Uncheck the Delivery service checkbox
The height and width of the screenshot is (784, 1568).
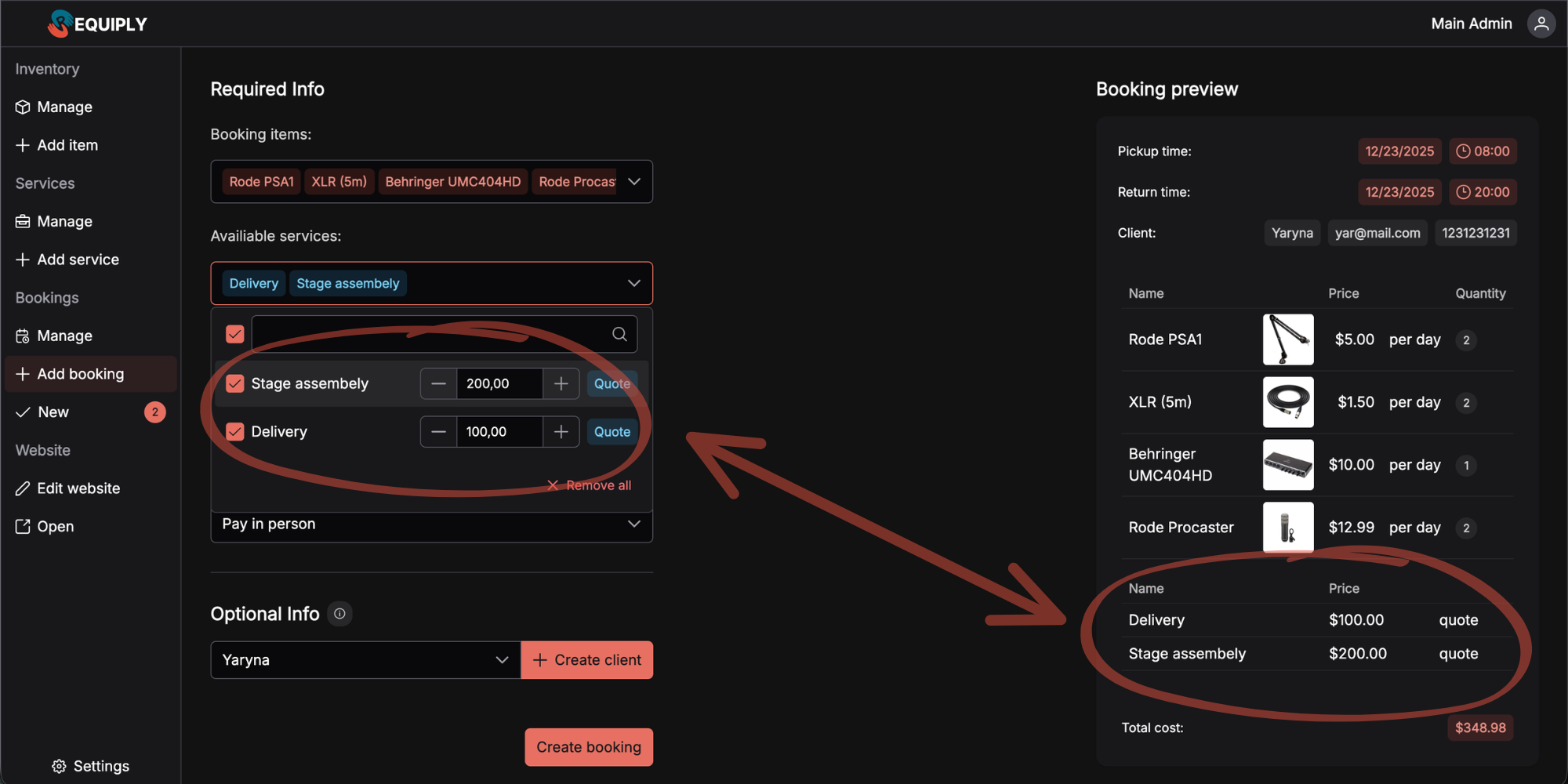coord(235,432)
